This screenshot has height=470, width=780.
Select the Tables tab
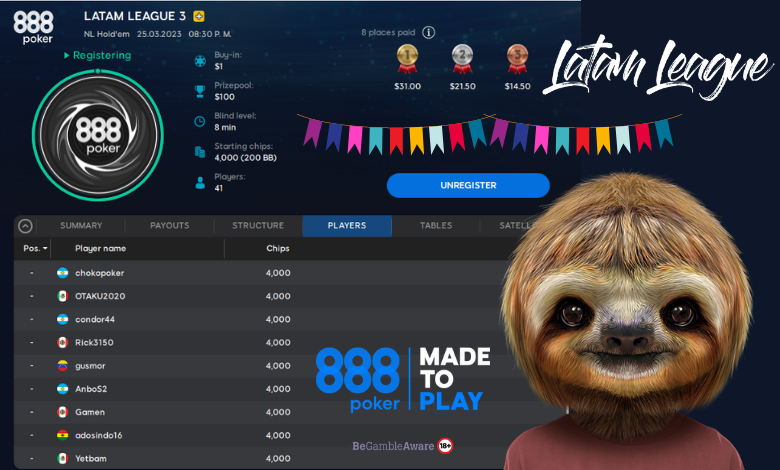click(435, 226)
